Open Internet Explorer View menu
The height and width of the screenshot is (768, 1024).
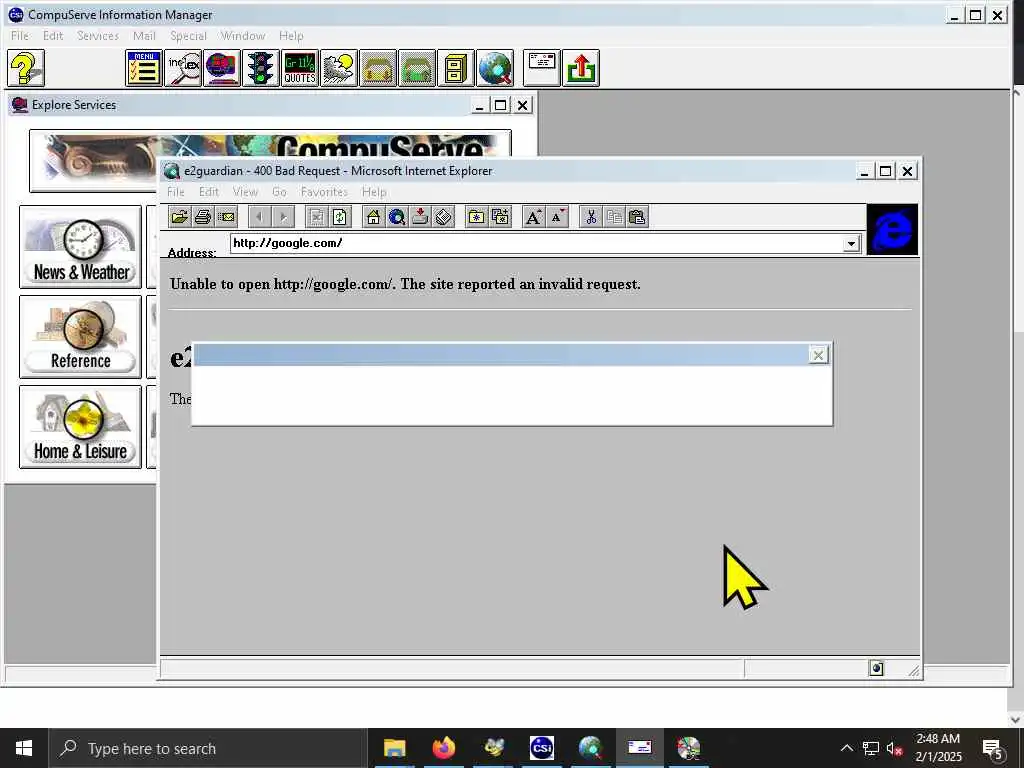coord(246,192)
